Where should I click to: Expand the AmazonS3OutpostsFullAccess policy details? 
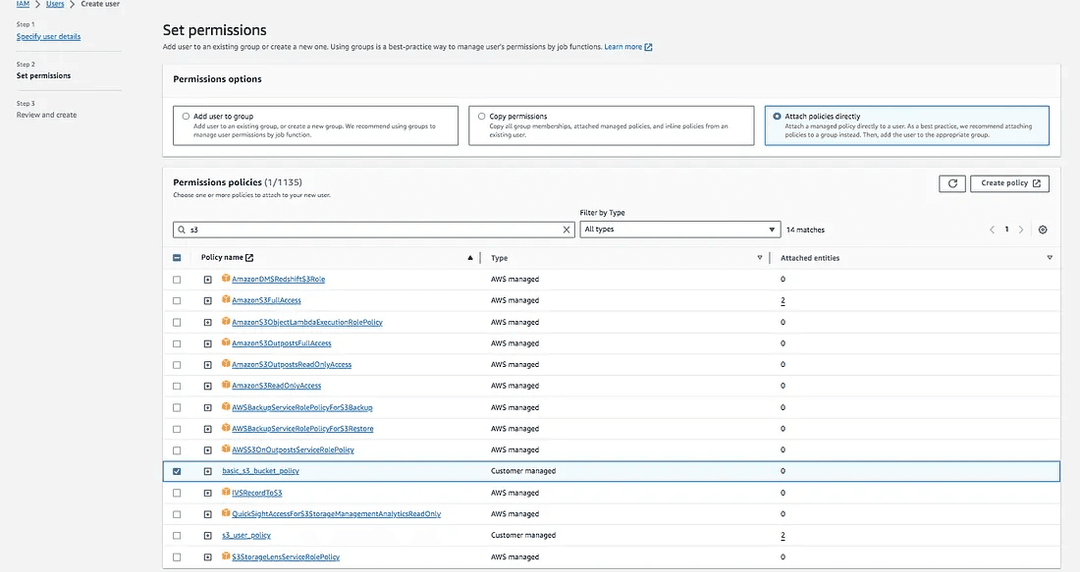tap(207, 343)
